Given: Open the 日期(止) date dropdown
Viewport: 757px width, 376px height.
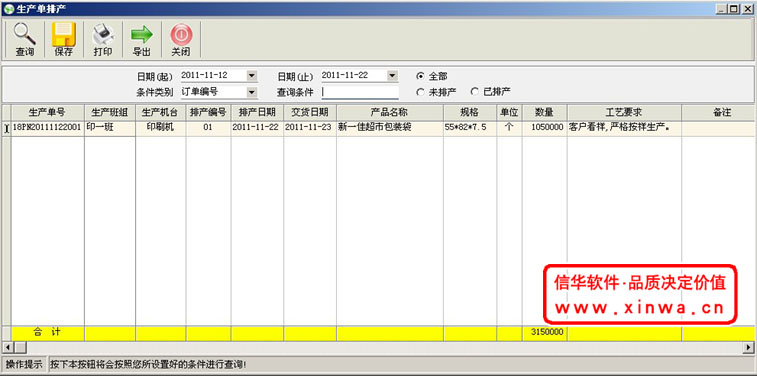Looking at the screenshot, I should (393, 76).
